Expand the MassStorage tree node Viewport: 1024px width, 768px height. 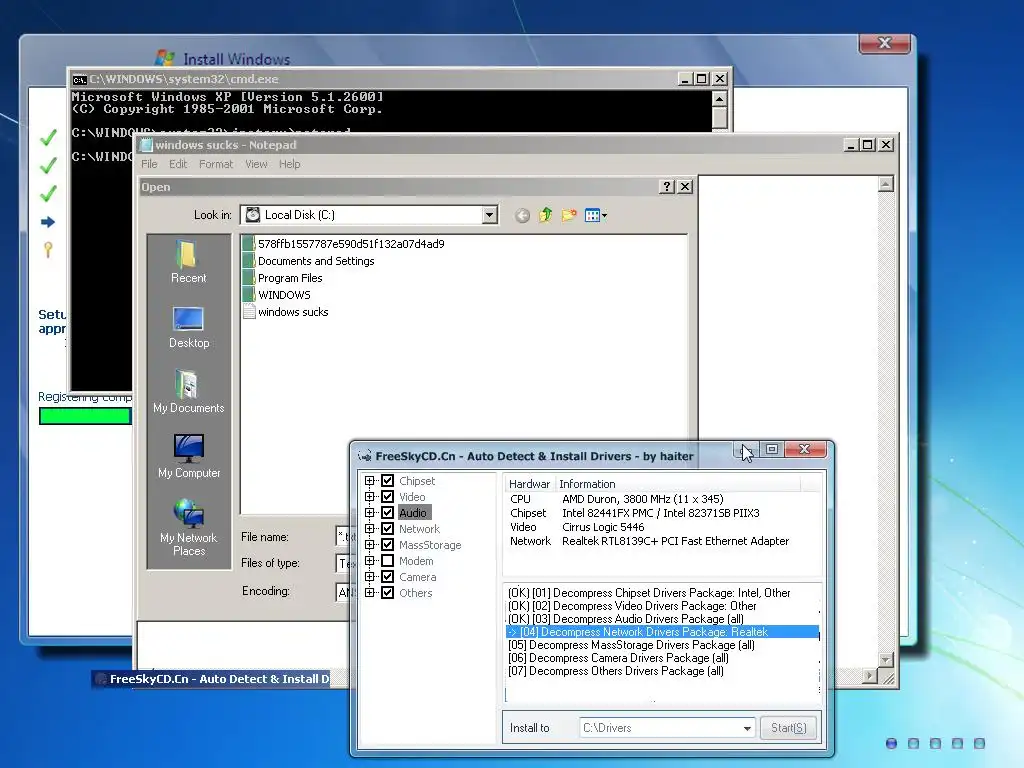(370, 545)
